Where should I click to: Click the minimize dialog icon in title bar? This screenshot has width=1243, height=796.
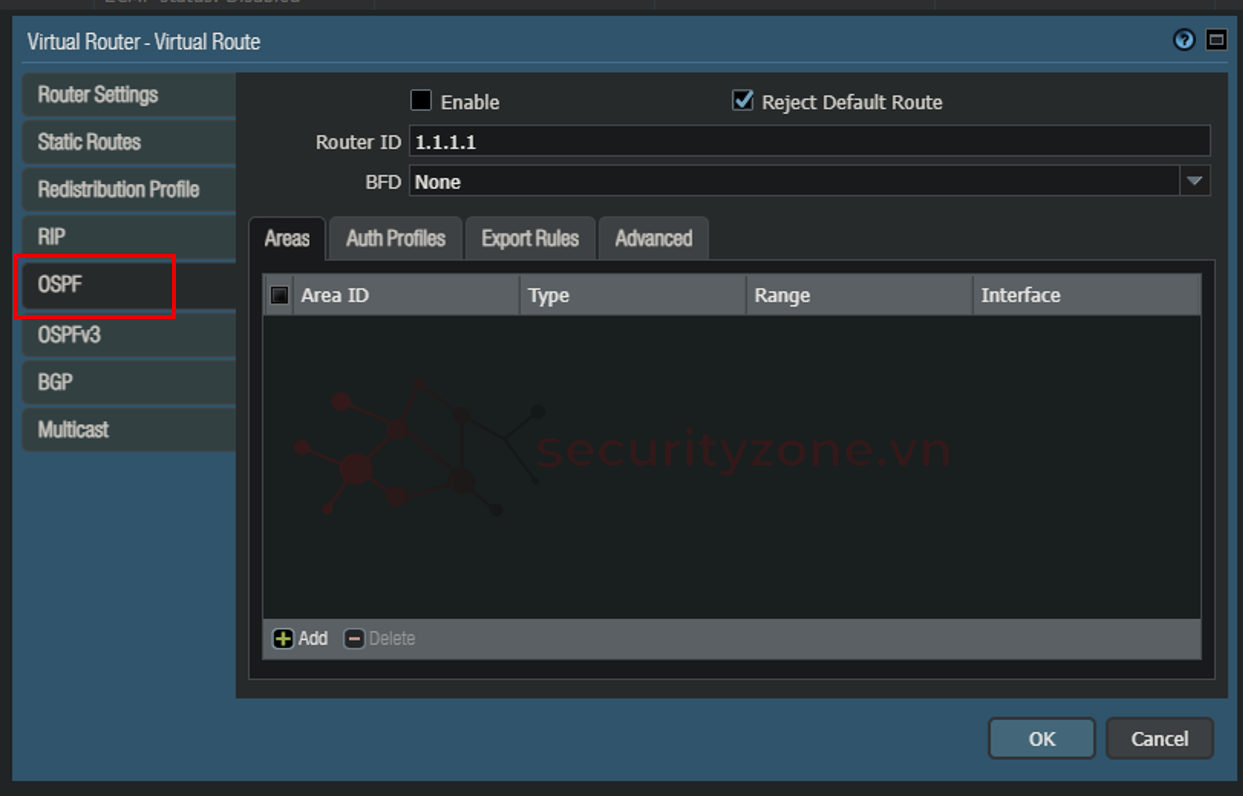(1216, 40)
